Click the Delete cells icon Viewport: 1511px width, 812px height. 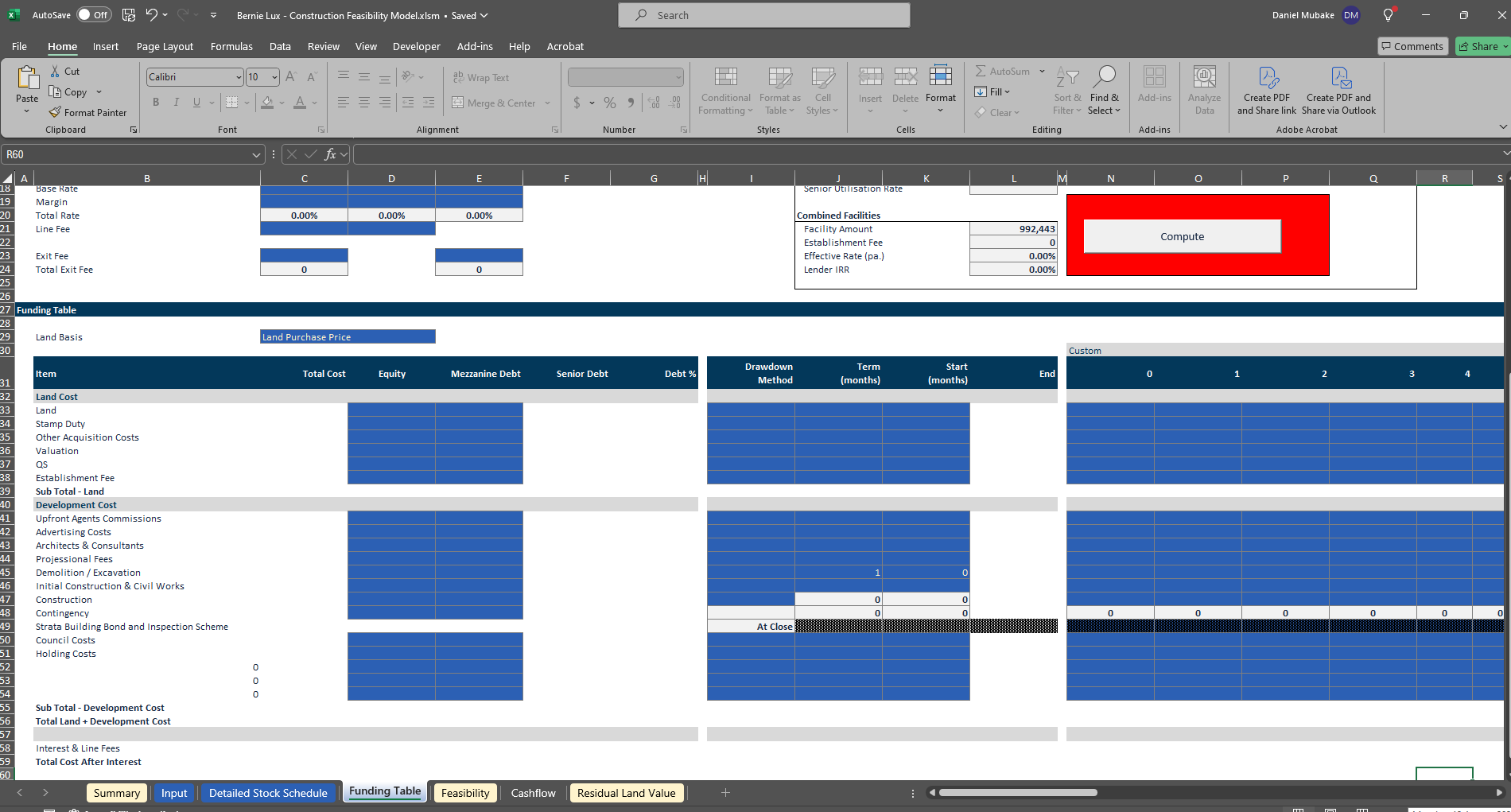(x=905, y=77)
